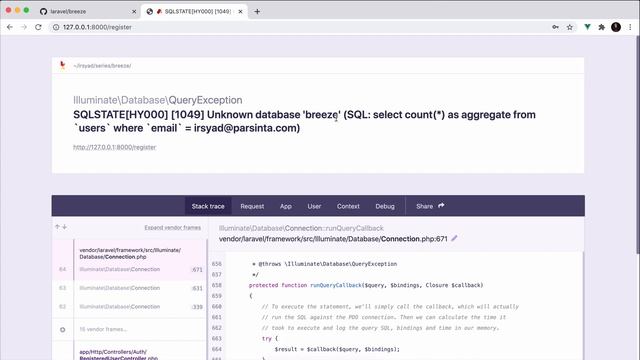Switch to the App tab
This screenshot has width=640, height=360.
[x=286, y=206]
